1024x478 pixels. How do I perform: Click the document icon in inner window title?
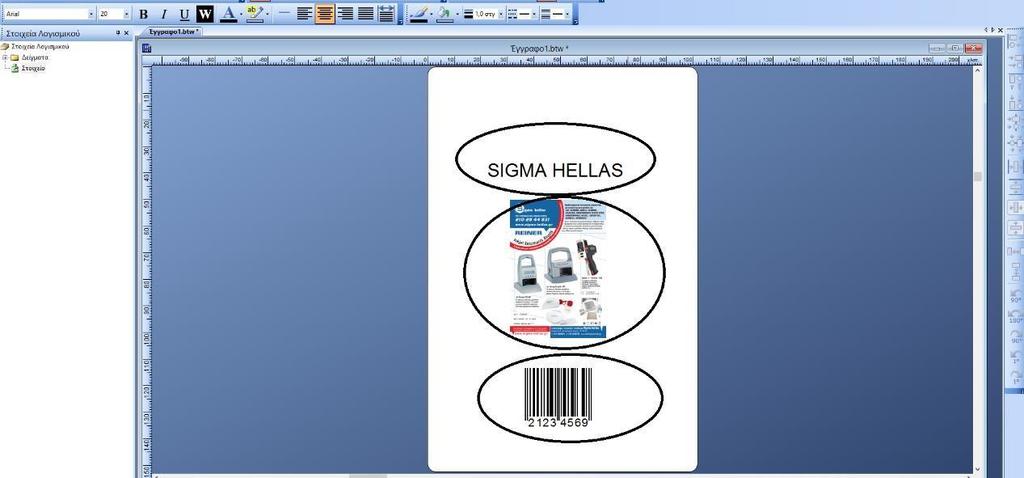(x=146, y=48)
